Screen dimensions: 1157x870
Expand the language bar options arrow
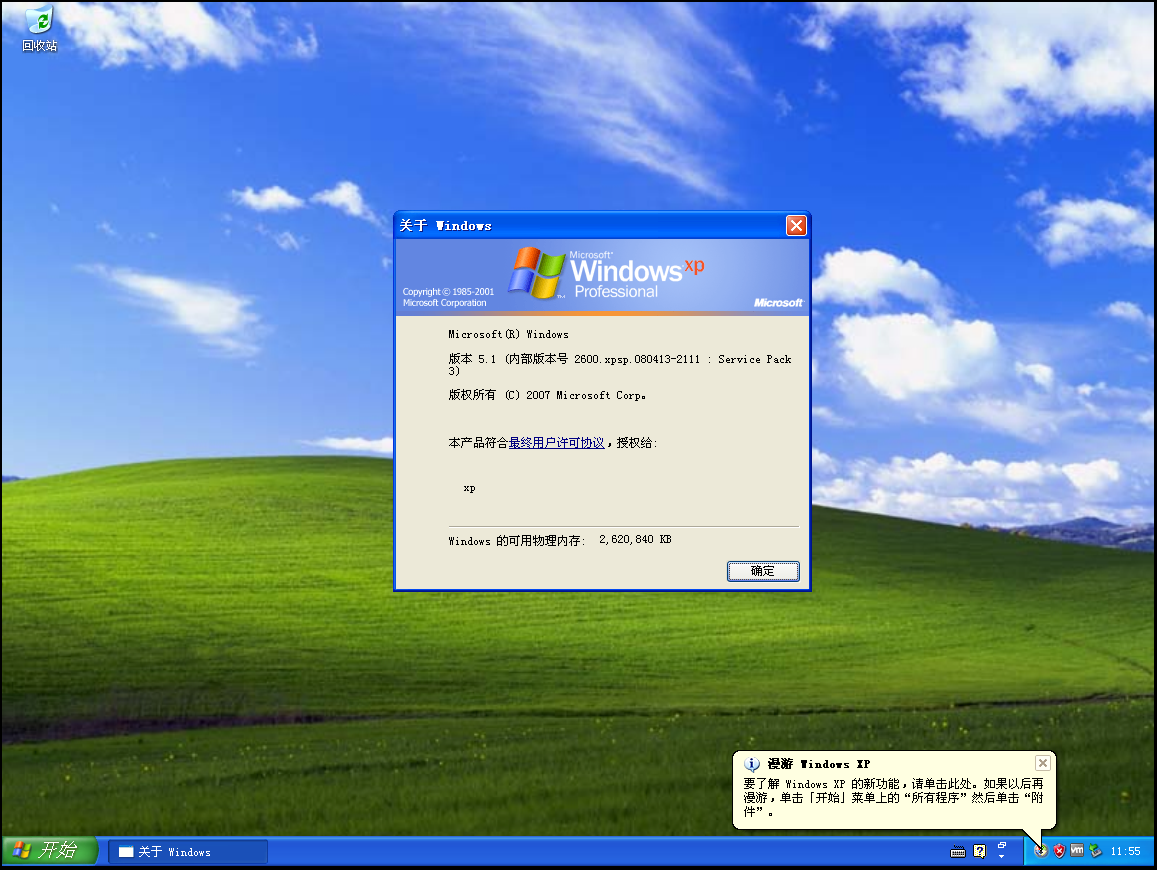pyautogui.click(x=1001, y=856)
